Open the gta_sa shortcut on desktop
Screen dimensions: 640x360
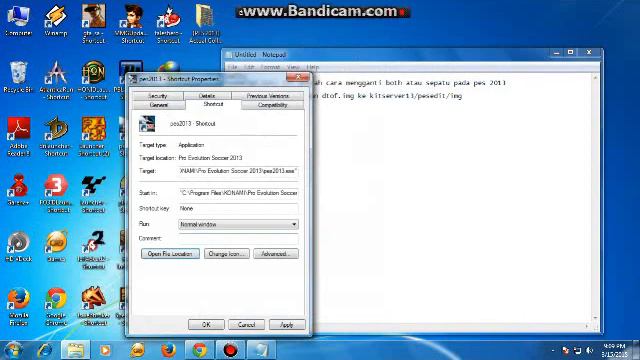point(93,24)
